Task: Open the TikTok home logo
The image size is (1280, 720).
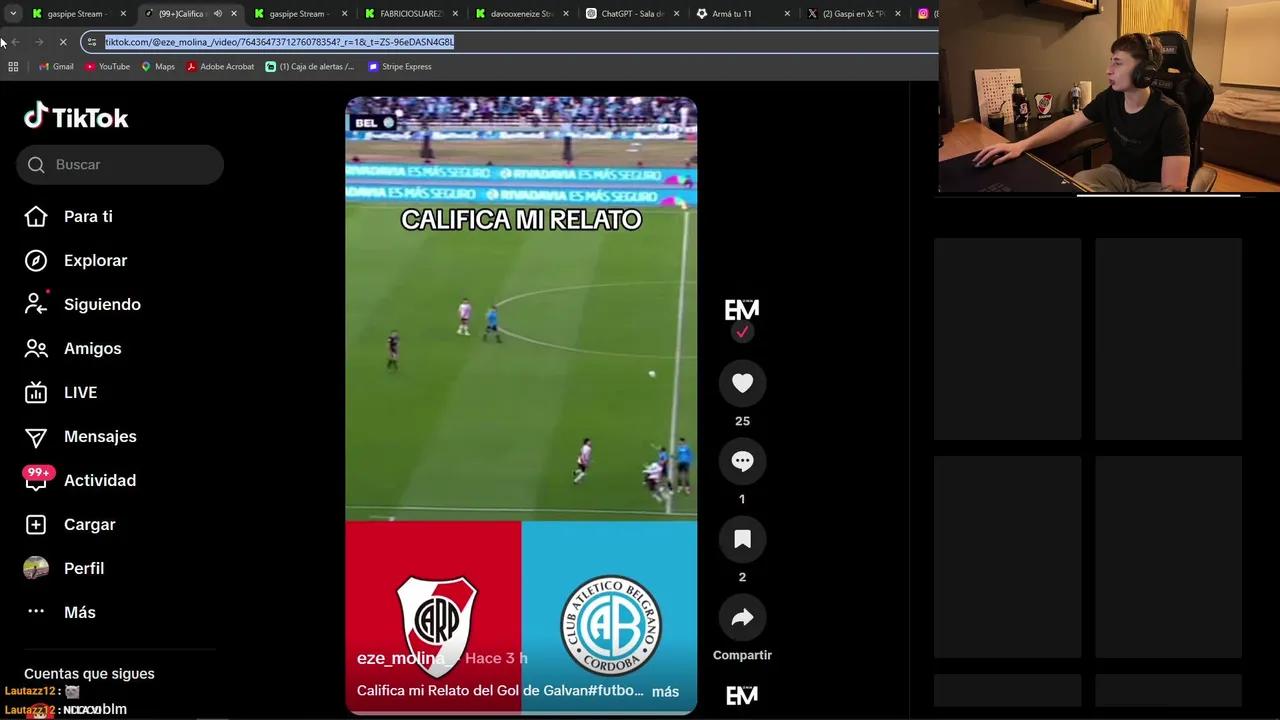Action: [76, 117]
